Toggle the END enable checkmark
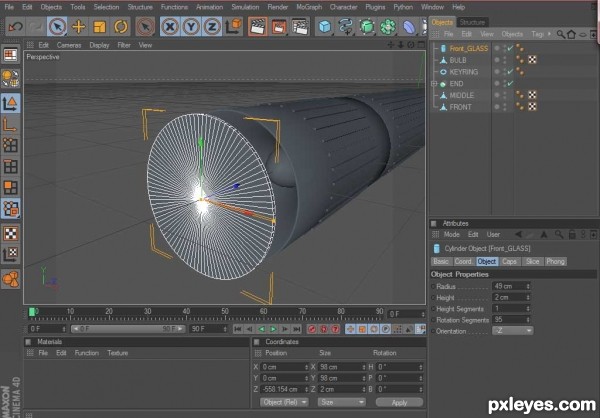Viewport: 600px width, 418px height. [x=510, y=83]
